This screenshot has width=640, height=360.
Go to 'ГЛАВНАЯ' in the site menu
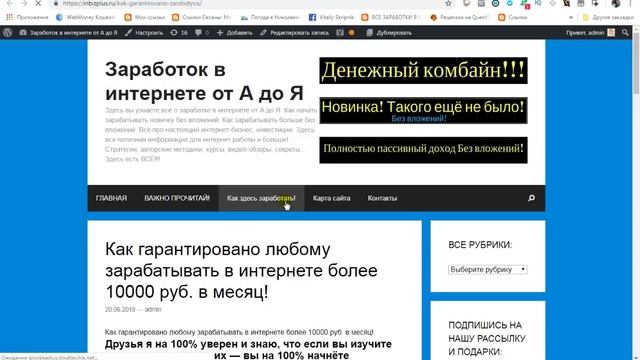tap(111, 198)
